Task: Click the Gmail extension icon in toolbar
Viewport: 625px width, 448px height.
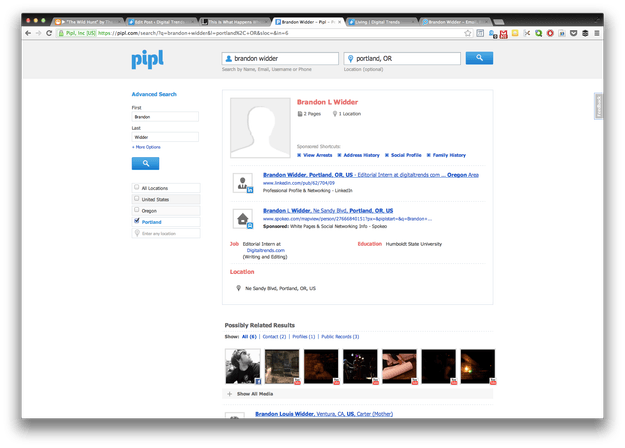Action: (503, 33)
